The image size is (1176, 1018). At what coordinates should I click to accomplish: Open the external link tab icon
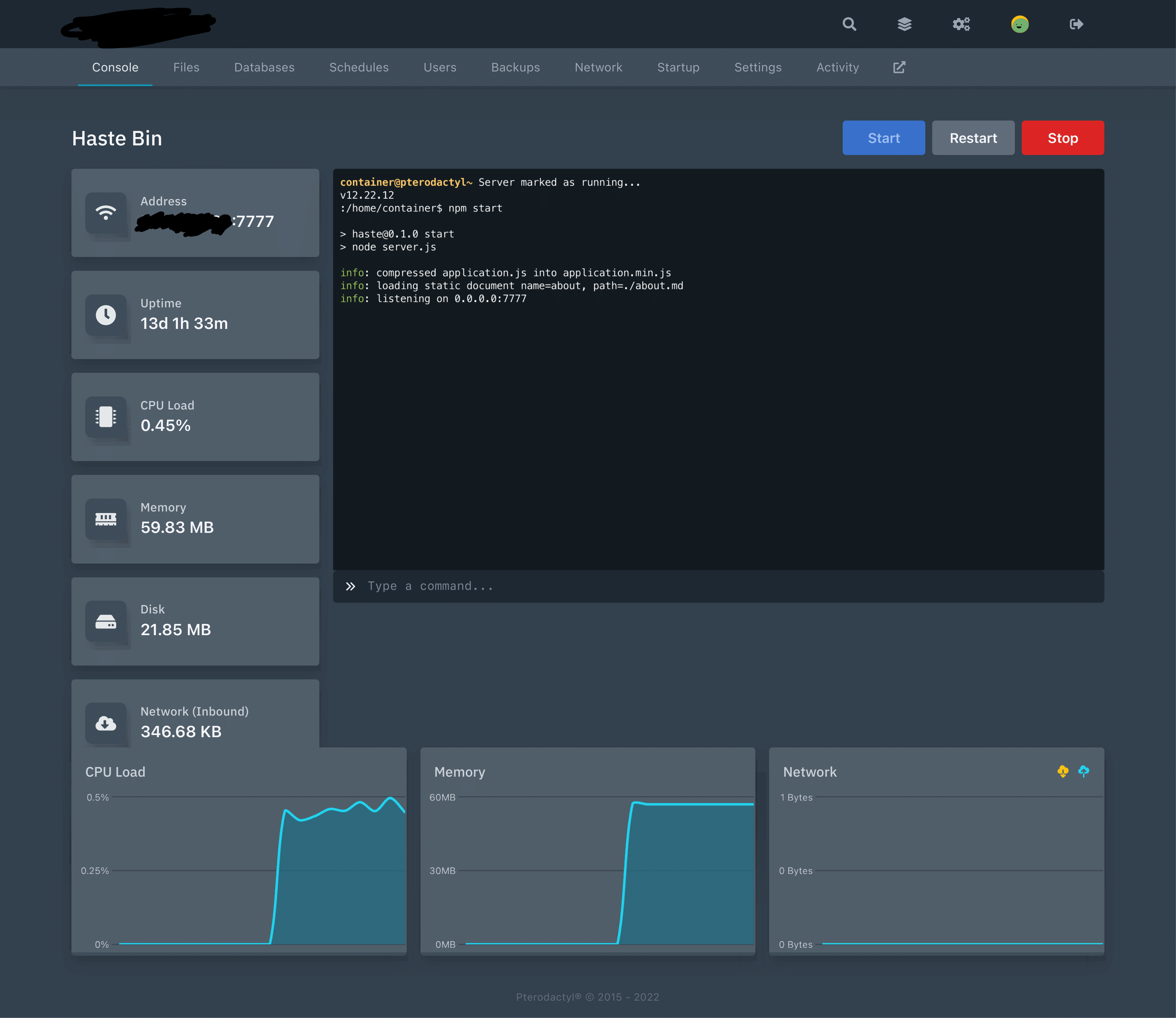click(x=899, y=67)
